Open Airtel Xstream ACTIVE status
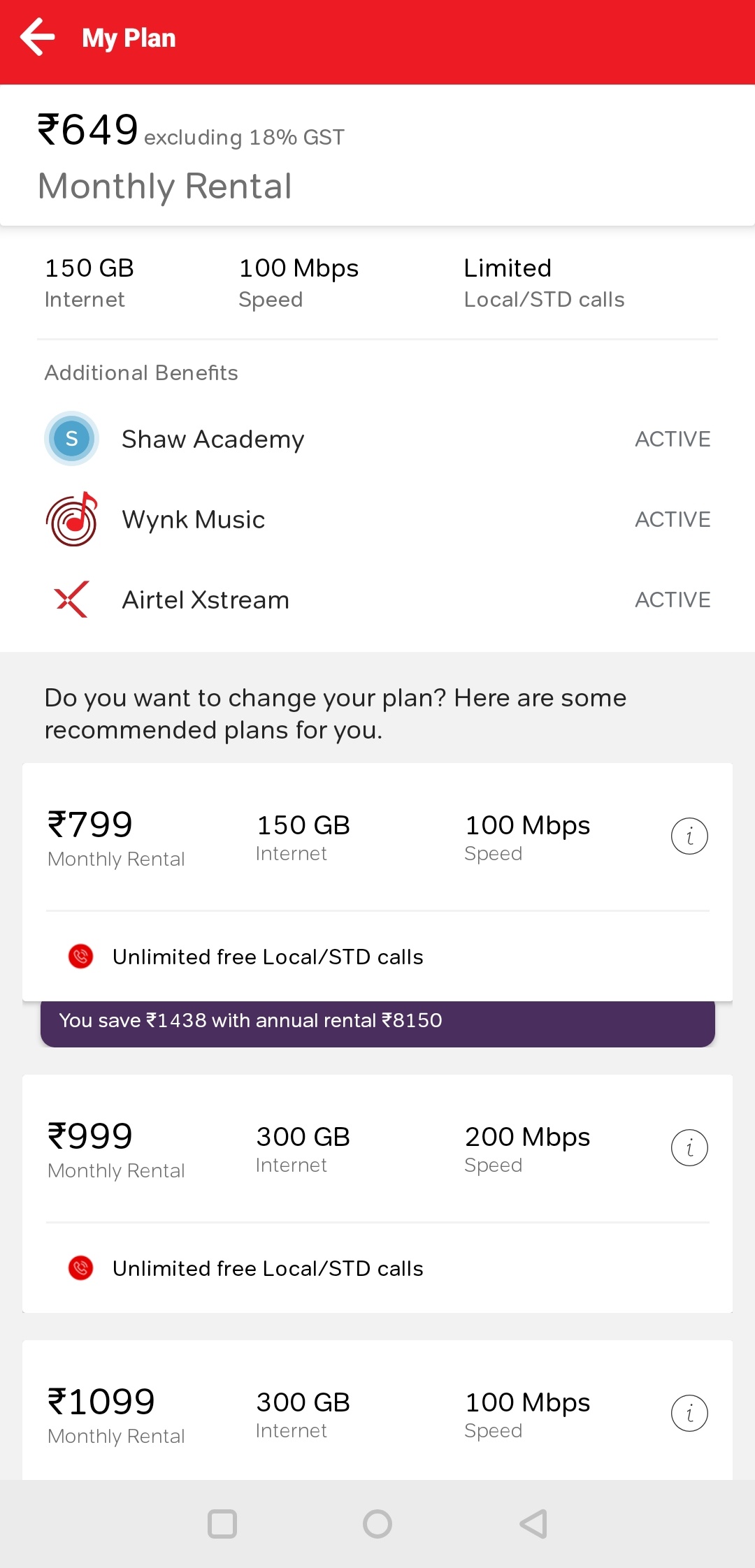Viewport: 755px width, 1568px height. (673, 600)
